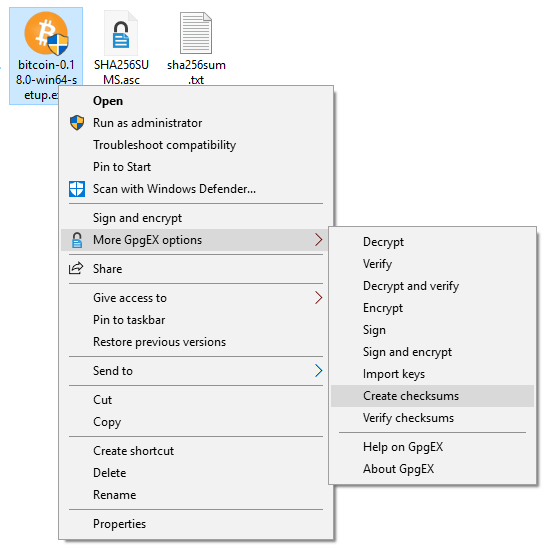Viewport: 550px width, 556px height.
Task: Open More GpgEX options entry
Action: click(x=196, y=240)
